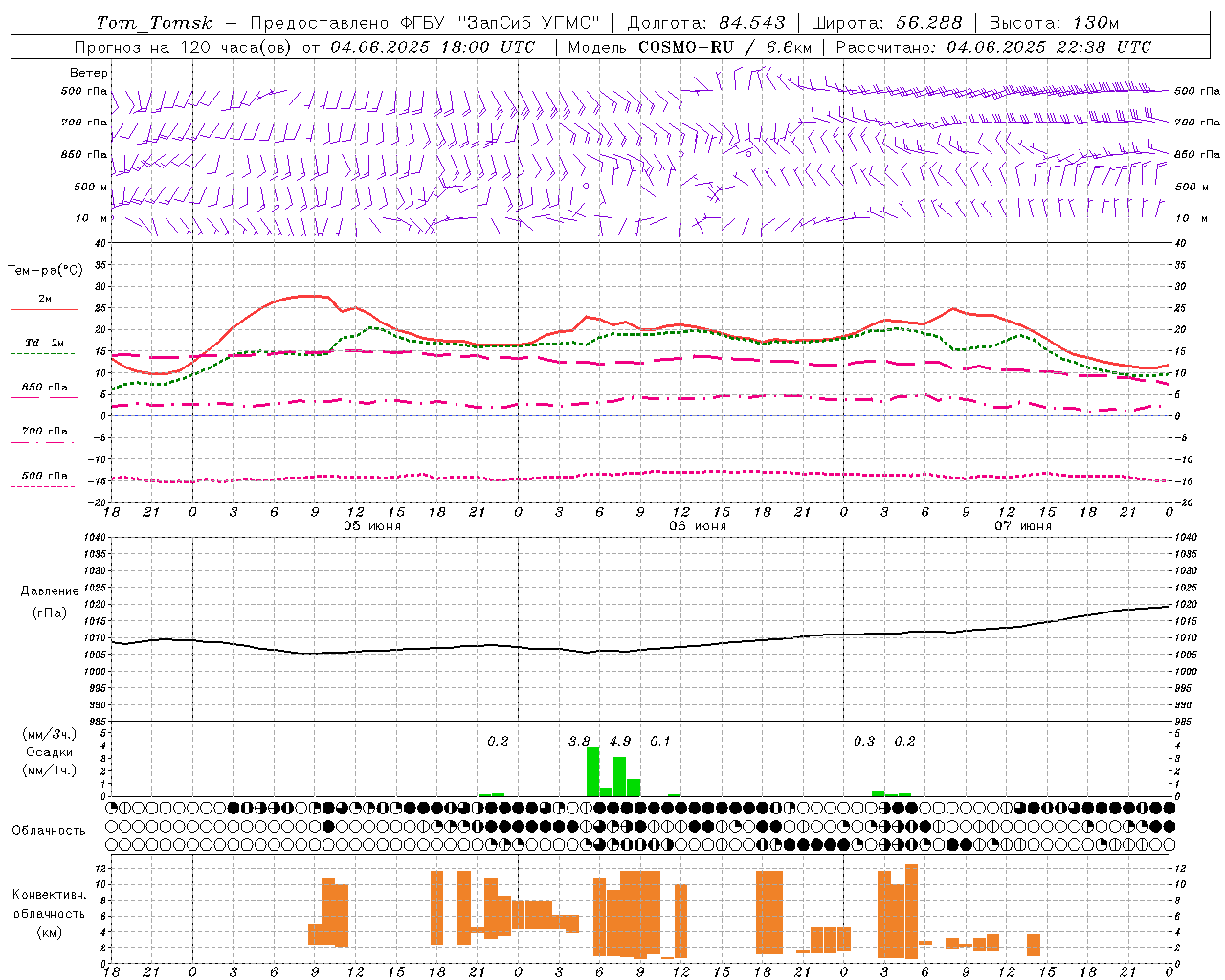1225x980 pixels.
Task: Select the Давление panel label
Action: [x=50, y=591]
